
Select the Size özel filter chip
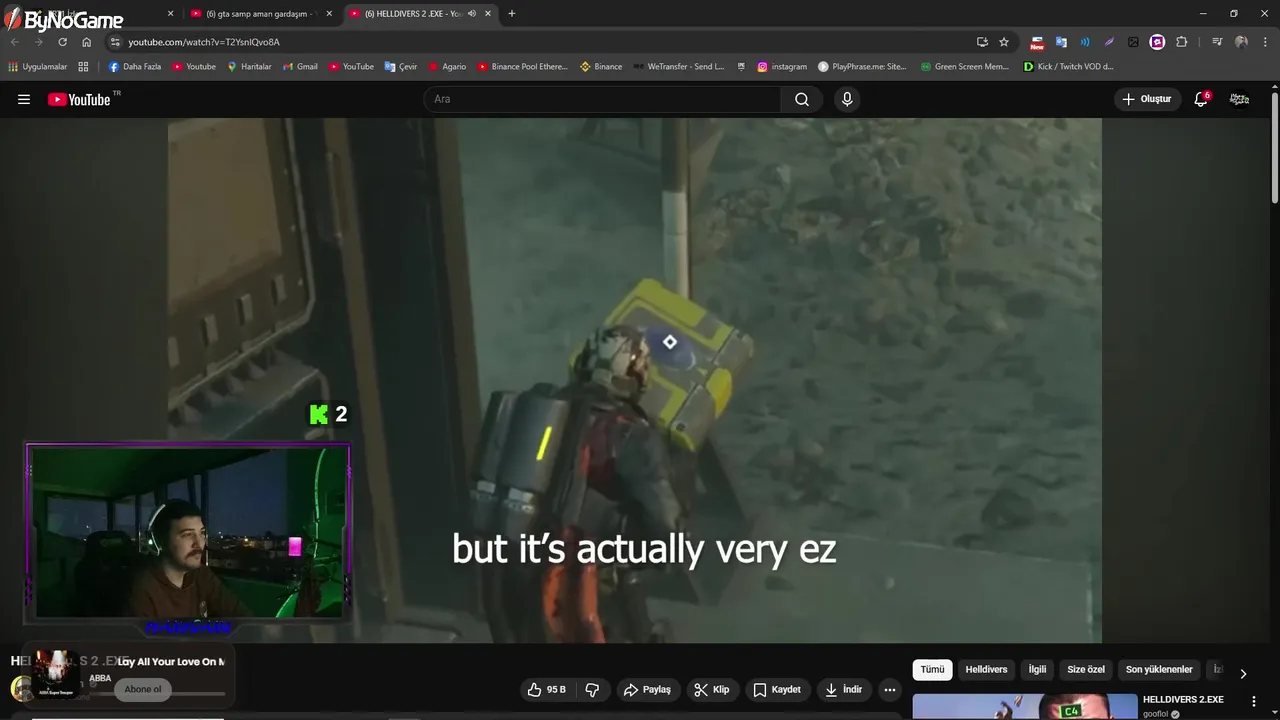click(1086, 670)
